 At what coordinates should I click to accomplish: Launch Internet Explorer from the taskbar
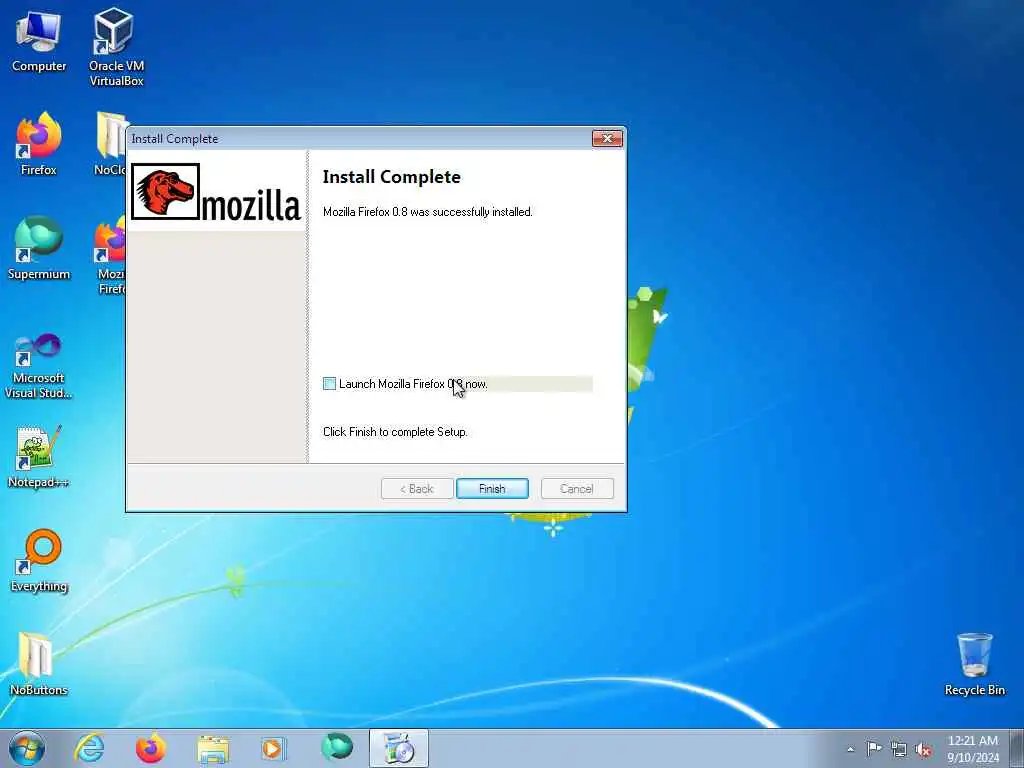89,748
